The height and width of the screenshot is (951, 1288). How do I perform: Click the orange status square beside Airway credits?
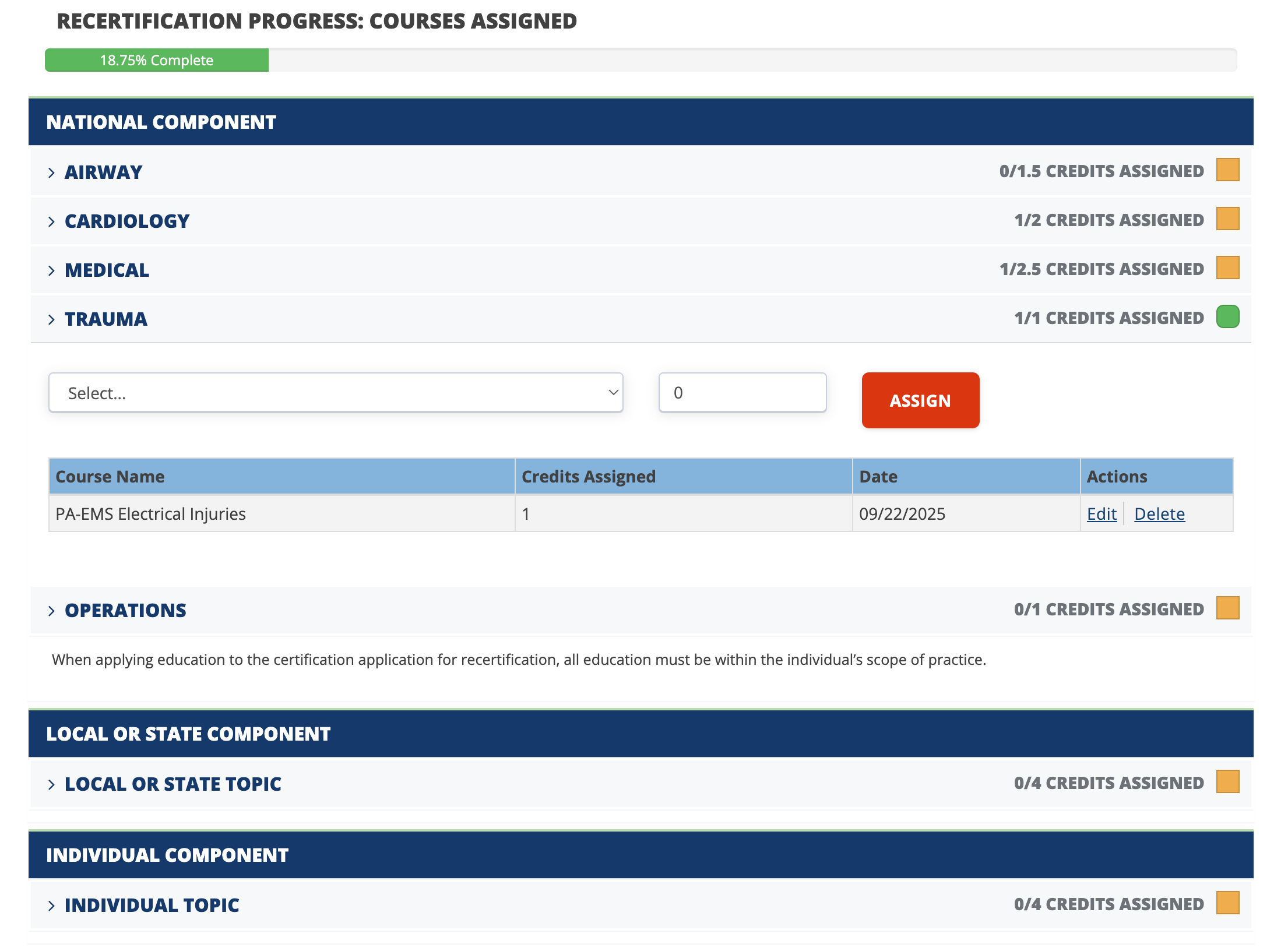(1227, 170)
